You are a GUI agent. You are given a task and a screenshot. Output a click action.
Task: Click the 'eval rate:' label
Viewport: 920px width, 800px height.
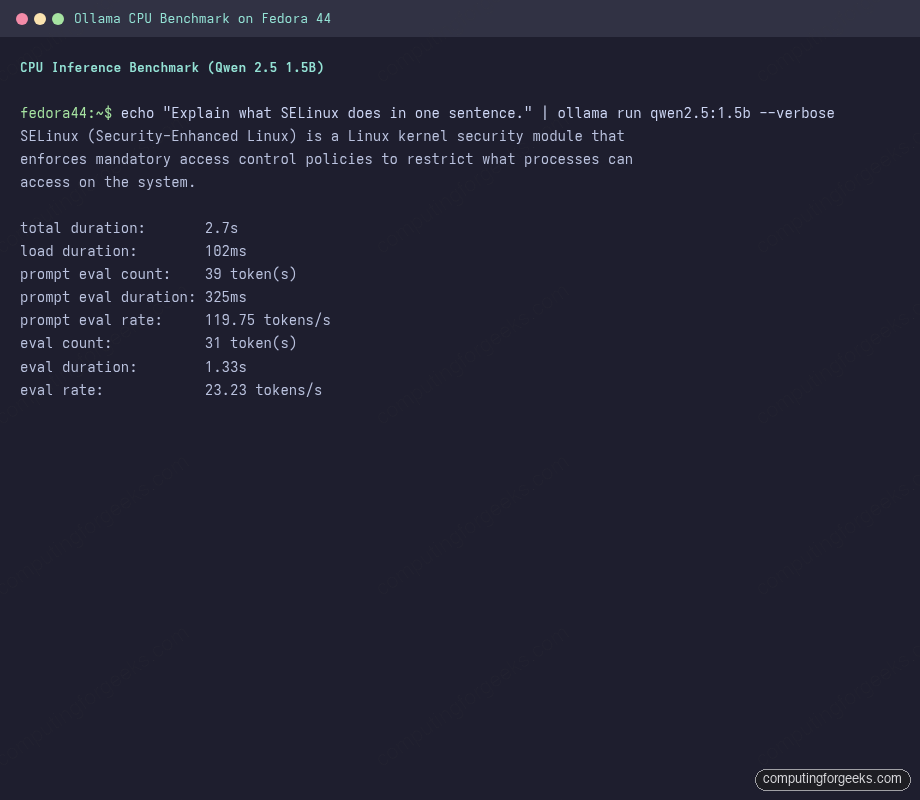[x=62, y=390]
